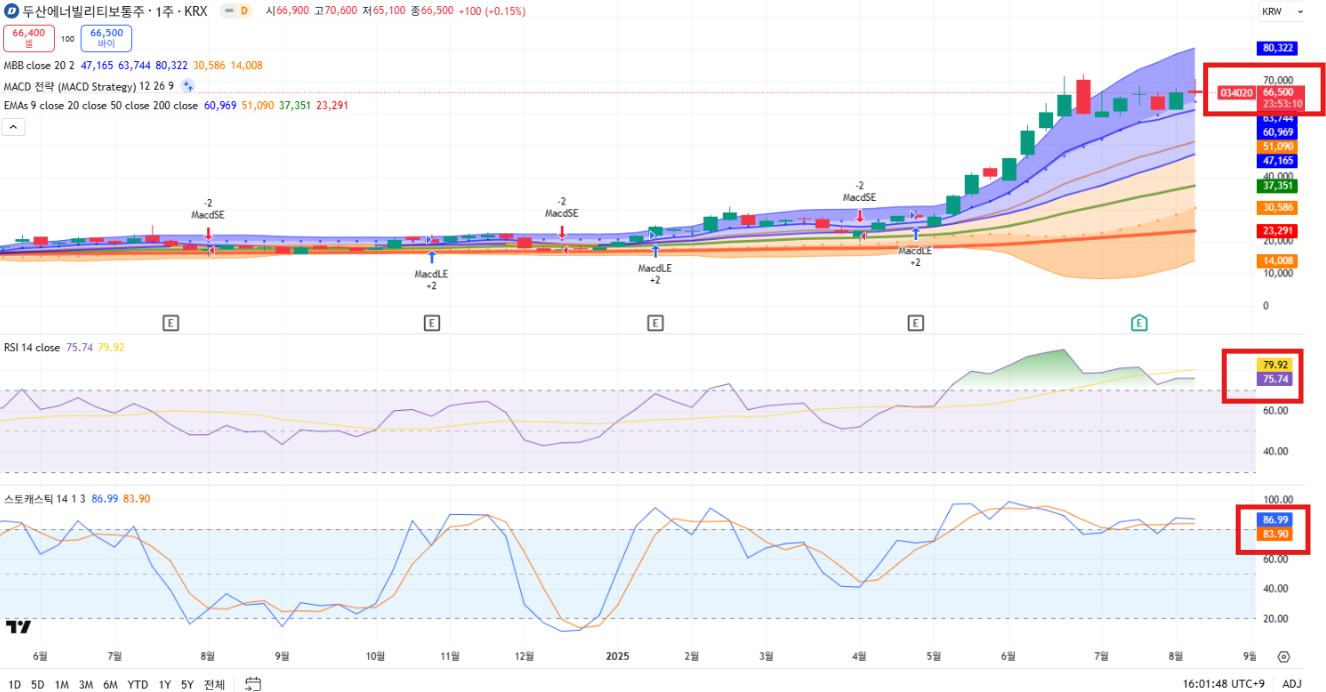Select the MACD 전략 (MACD Strategy) legend
The width and height of the screenshot is (1326, 692).
[x=89, y=86]
